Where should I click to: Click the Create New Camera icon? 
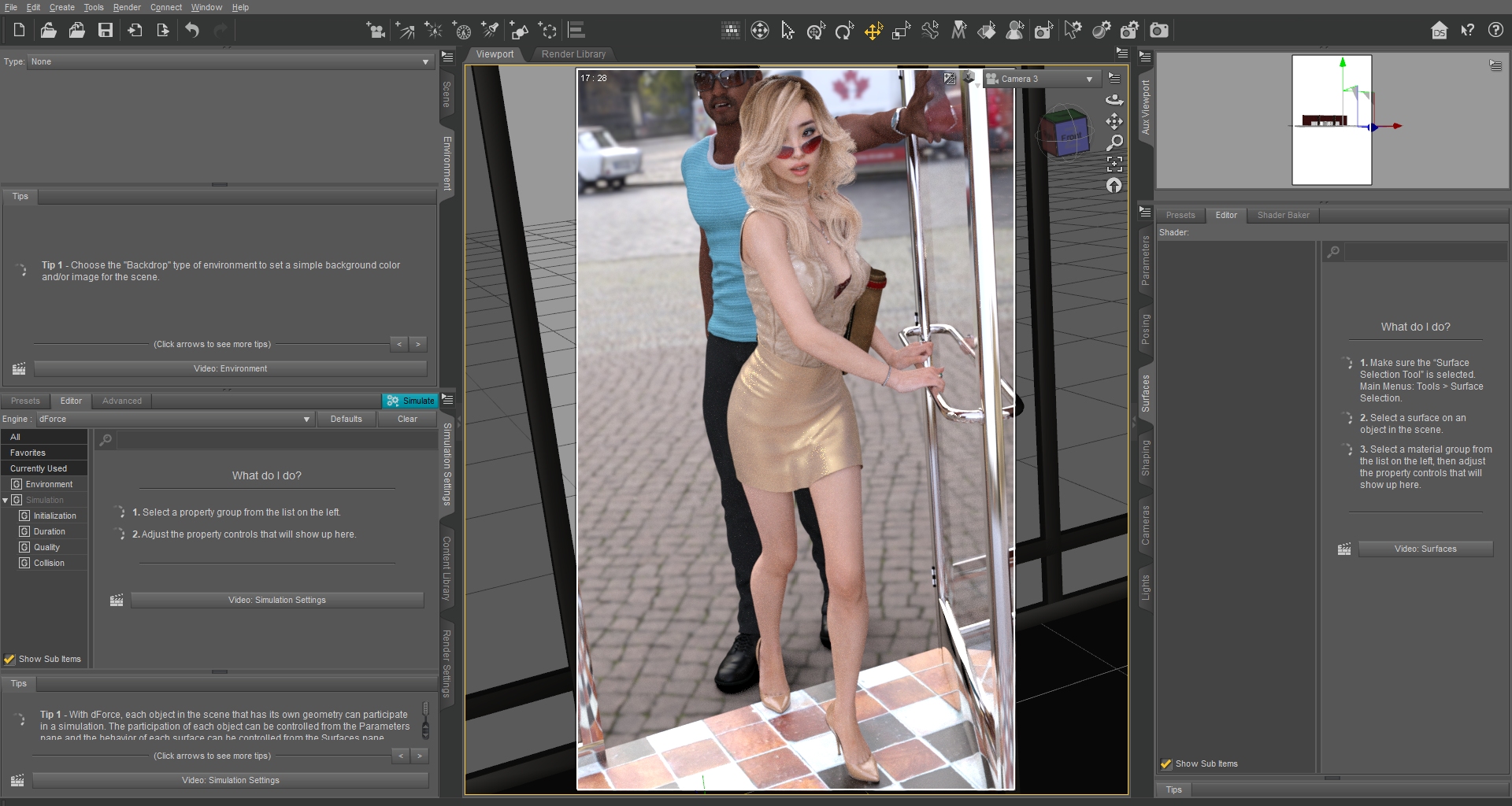click(376, 31)
